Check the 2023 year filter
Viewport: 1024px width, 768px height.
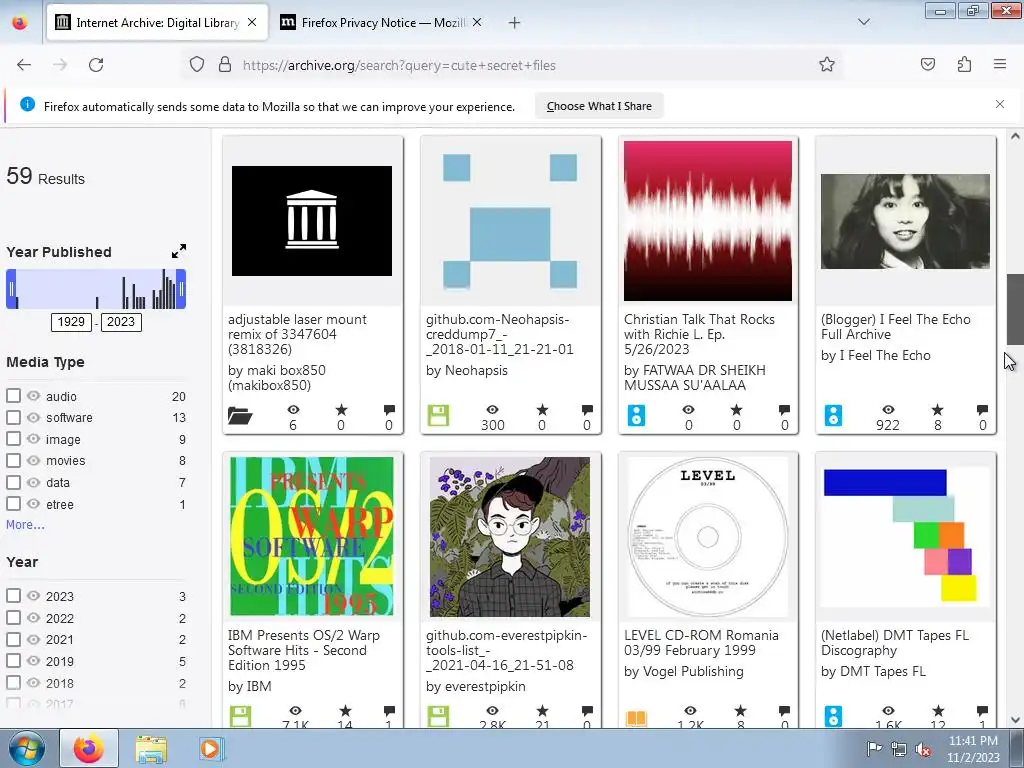(13, 596)
